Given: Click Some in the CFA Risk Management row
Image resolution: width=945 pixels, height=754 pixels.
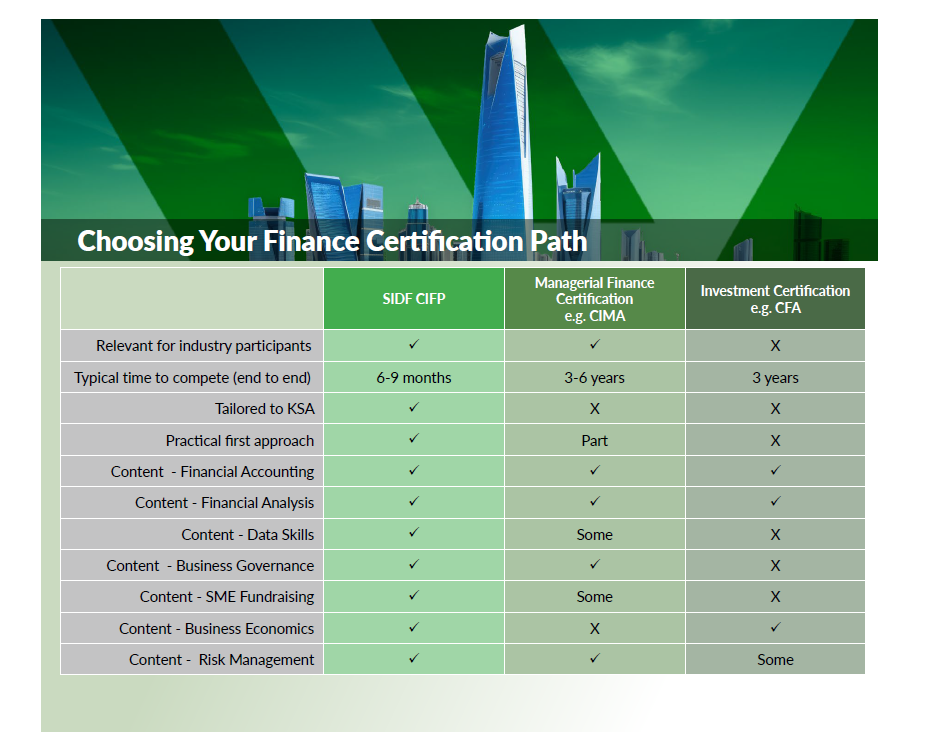Looking at the screenshot, I should [x=775, y=660].
